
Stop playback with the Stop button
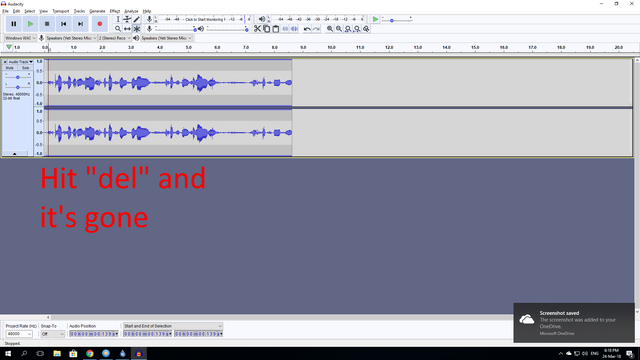click(x=47, y=24)
